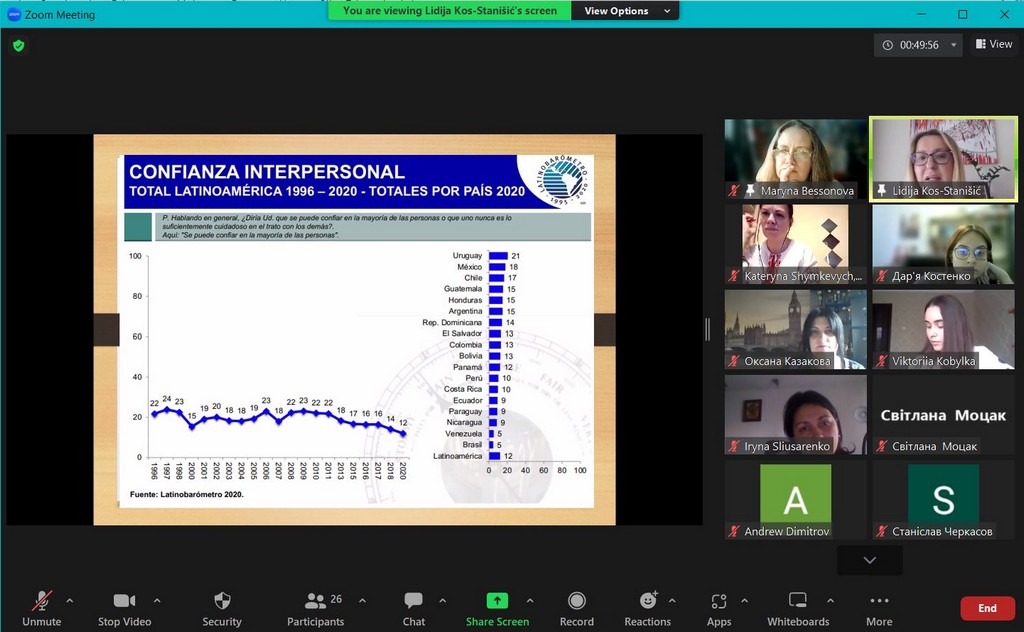Start recording with Record button
The width and height of the screenshot is (1024, 632).
point(576,608)
